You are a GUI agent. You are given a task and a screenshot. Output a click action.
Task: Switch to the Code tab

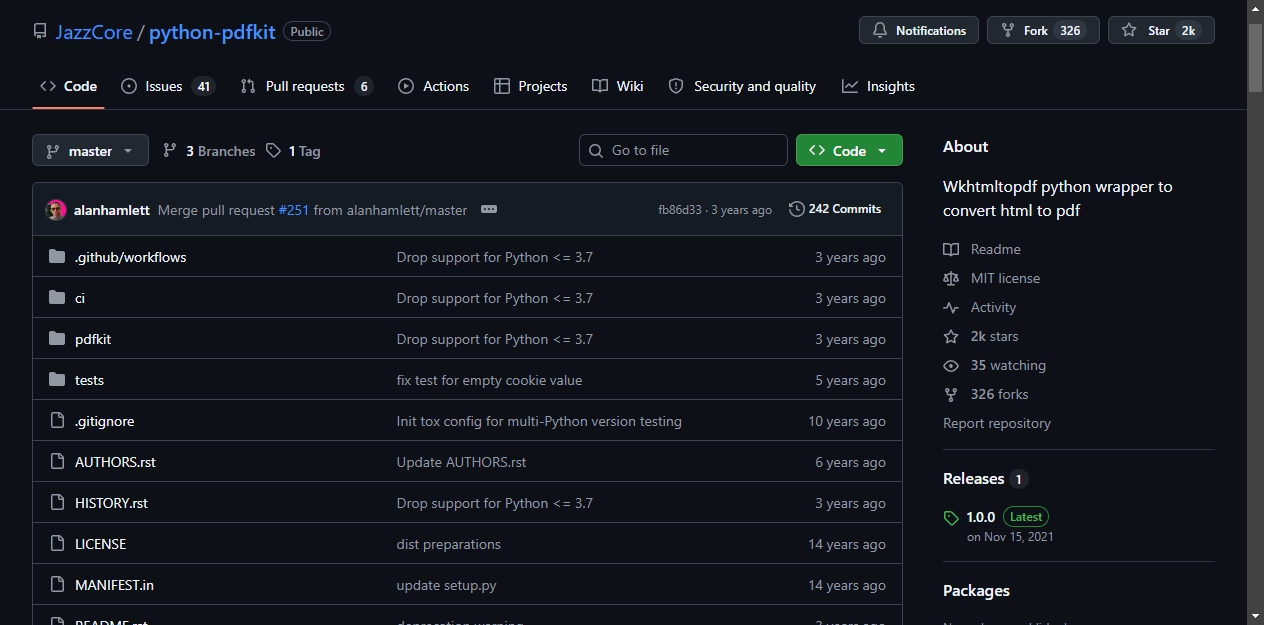(x=68, y=86)
